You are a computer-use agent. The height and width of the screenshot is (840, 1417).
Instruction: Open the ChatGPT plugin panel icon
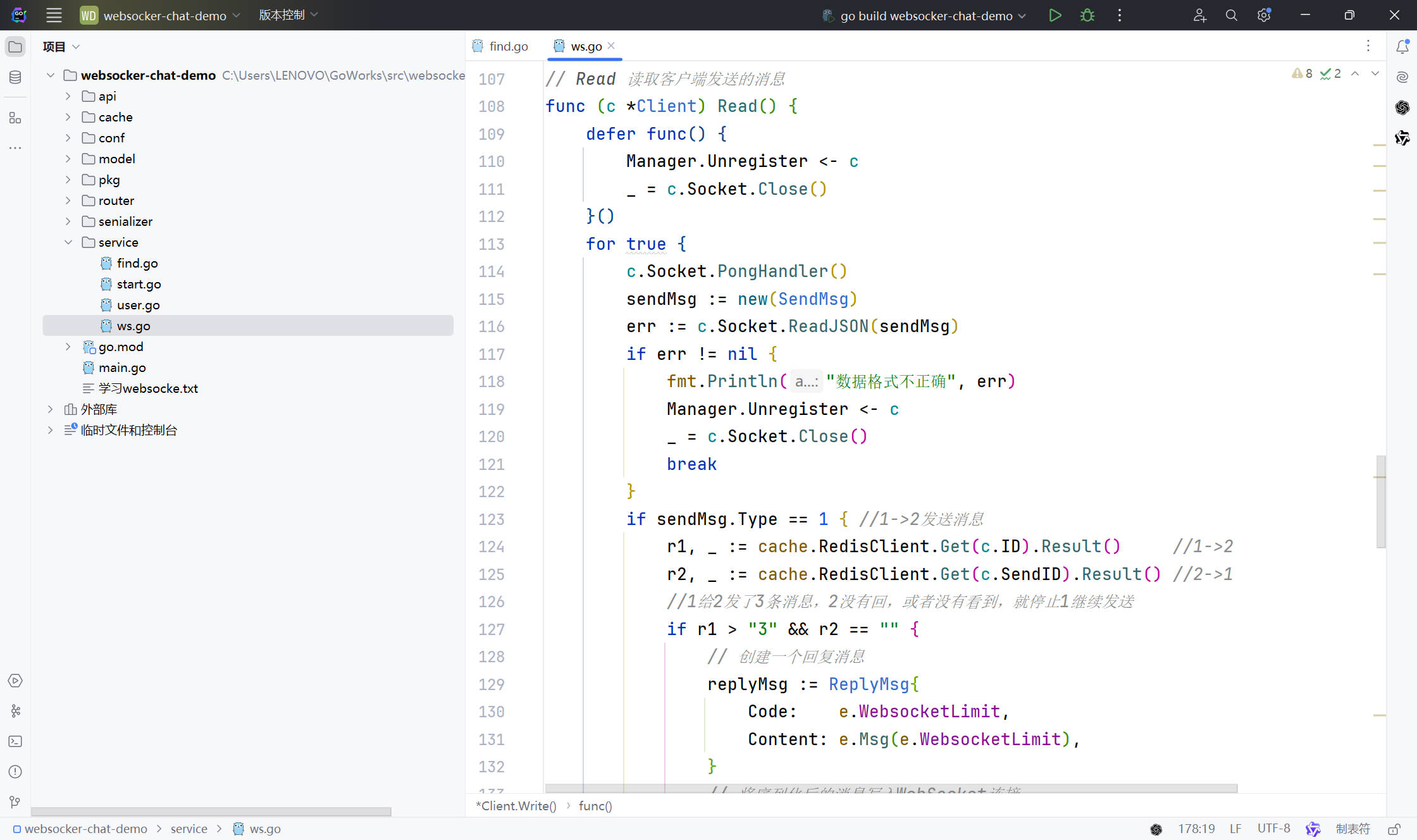(1402, 108)
